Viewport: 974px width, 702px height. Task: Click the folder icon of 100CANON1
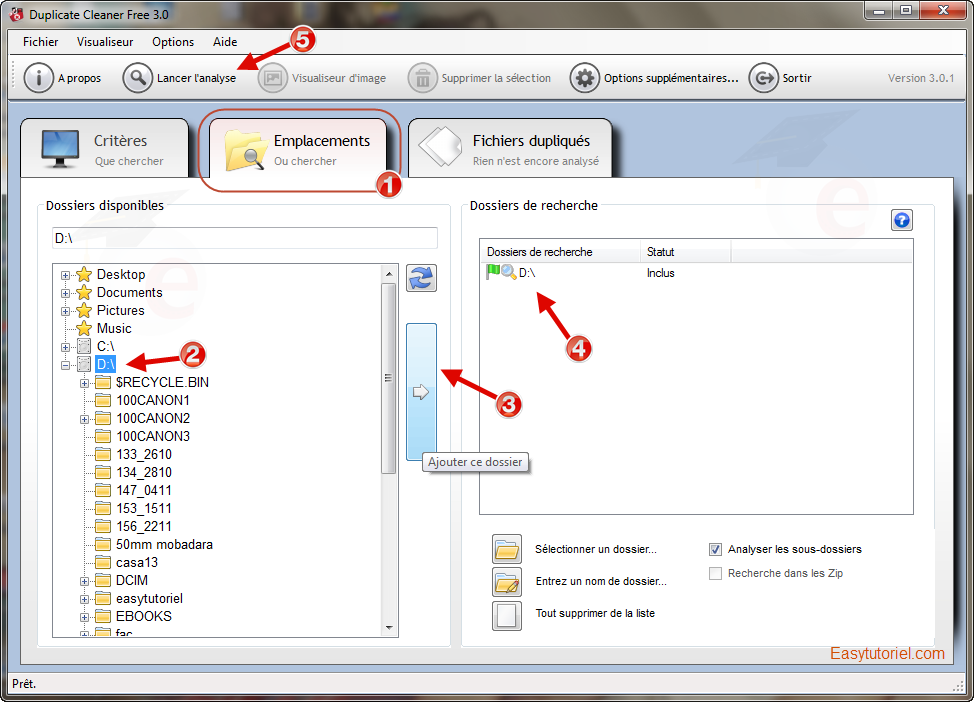[x=102, y=400]
